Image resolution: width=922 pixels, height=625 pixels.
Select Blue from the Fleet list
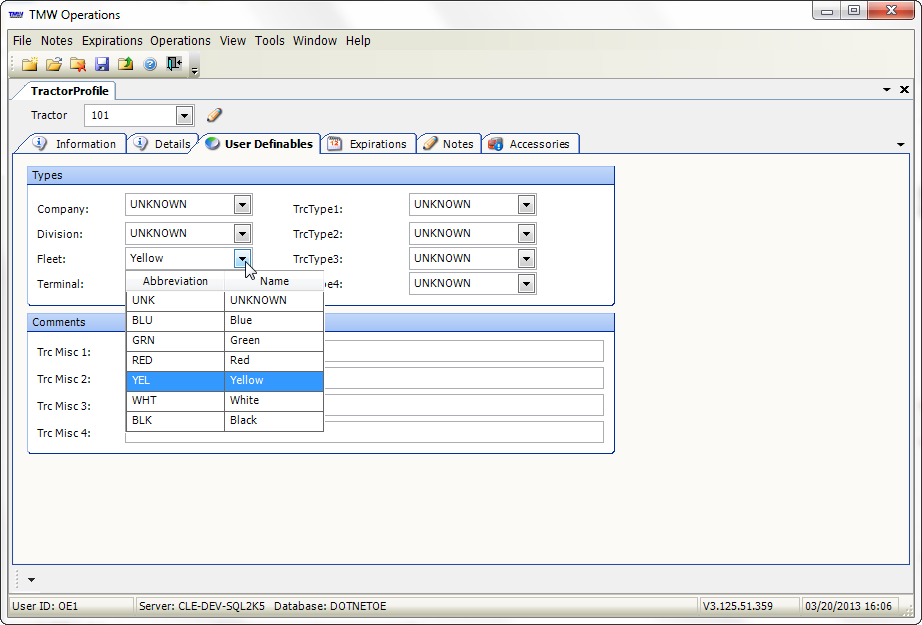pyautogui.click(x=224, y=321)
